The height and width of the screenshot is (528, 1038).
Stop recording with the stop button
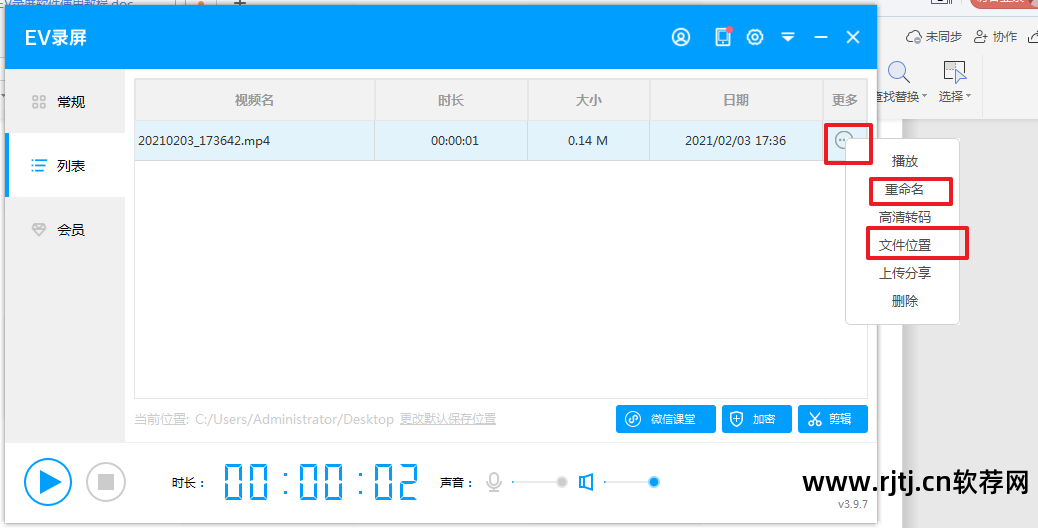[x=106, y=482]
